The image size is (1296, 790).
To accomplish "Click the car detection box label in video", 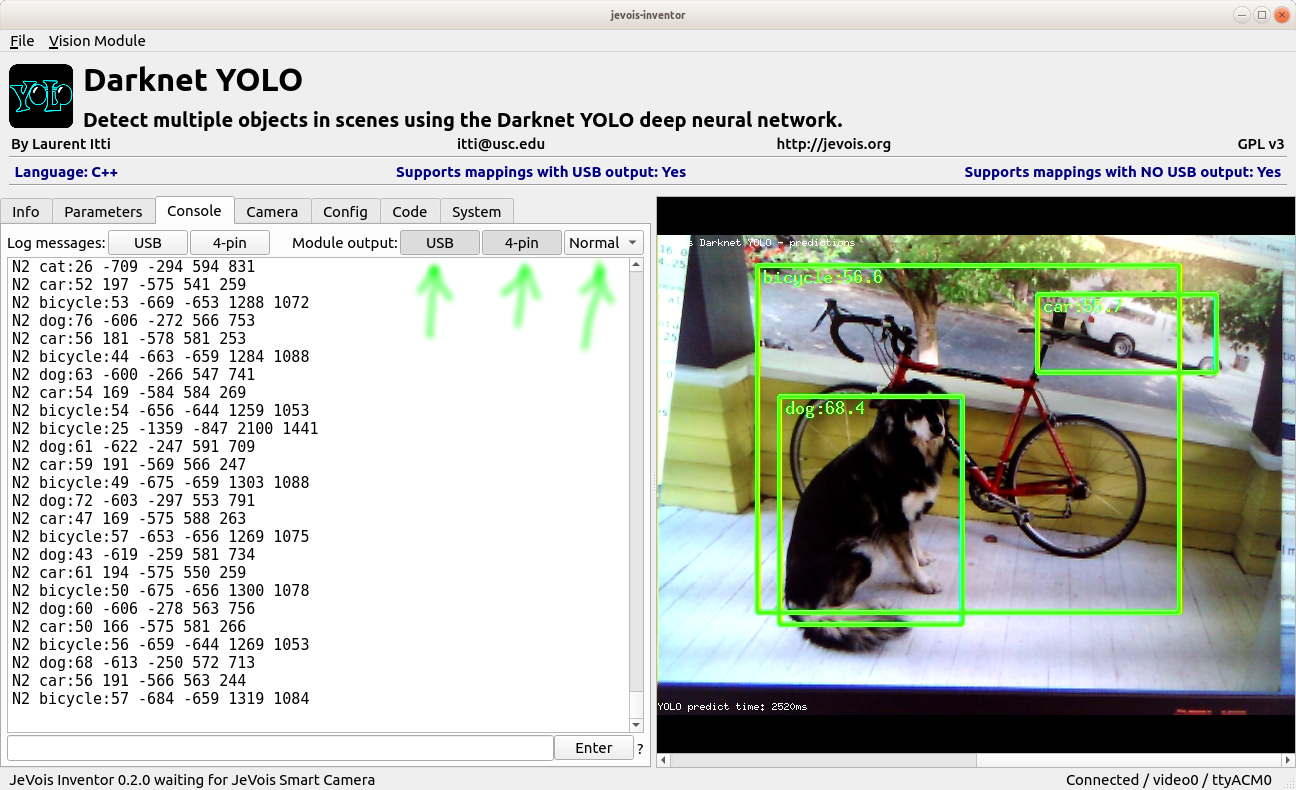I will pyautogui.click(x=1082, y=307).
